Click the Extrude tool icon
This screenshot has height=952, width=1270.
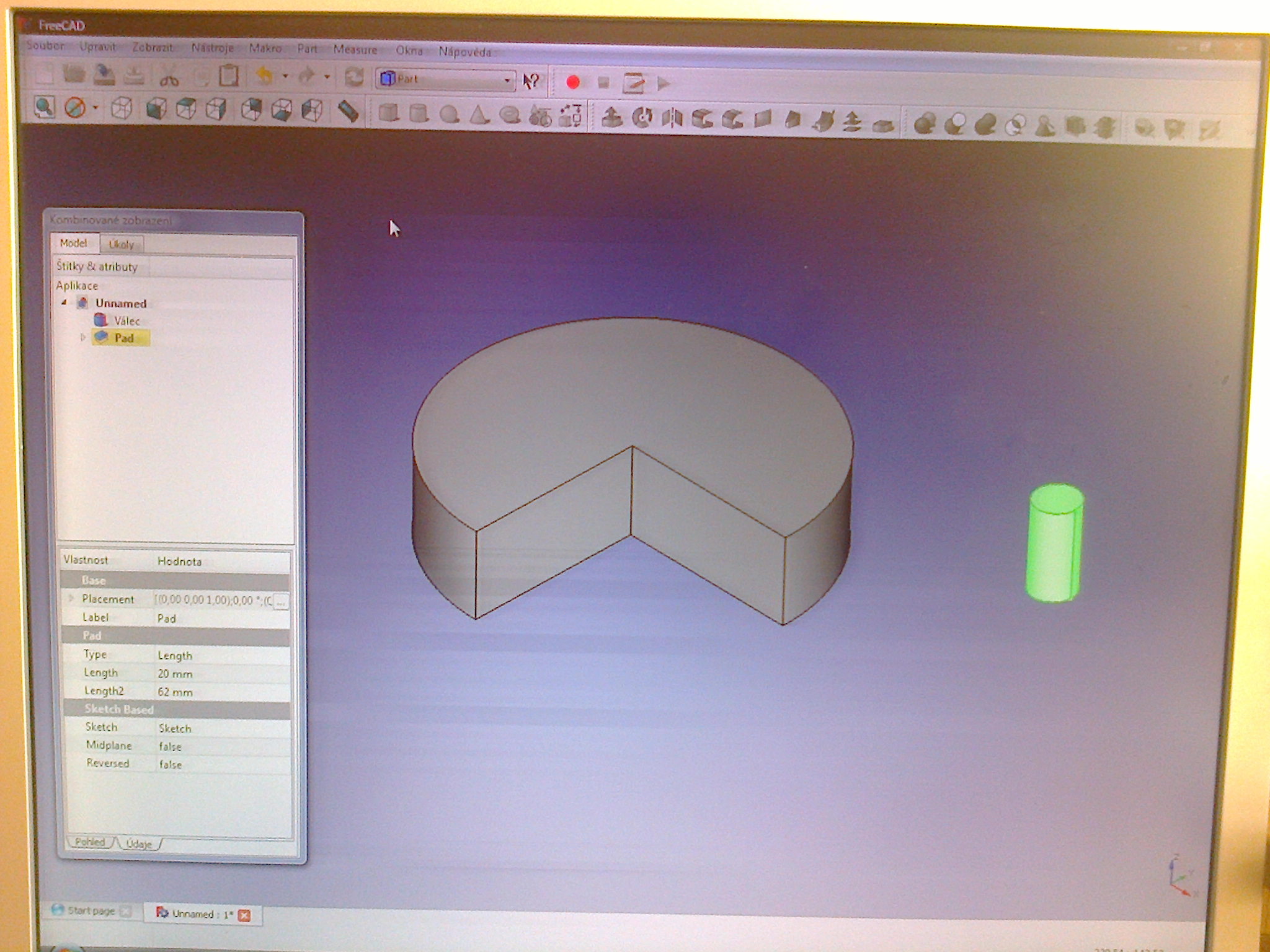(611, 117)
